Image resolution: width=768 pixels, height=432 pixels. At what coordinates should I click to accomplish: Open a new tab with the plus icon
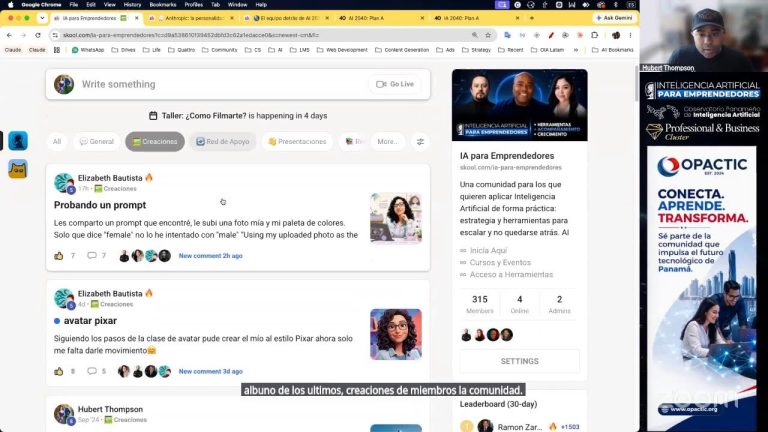coord(531,18)
